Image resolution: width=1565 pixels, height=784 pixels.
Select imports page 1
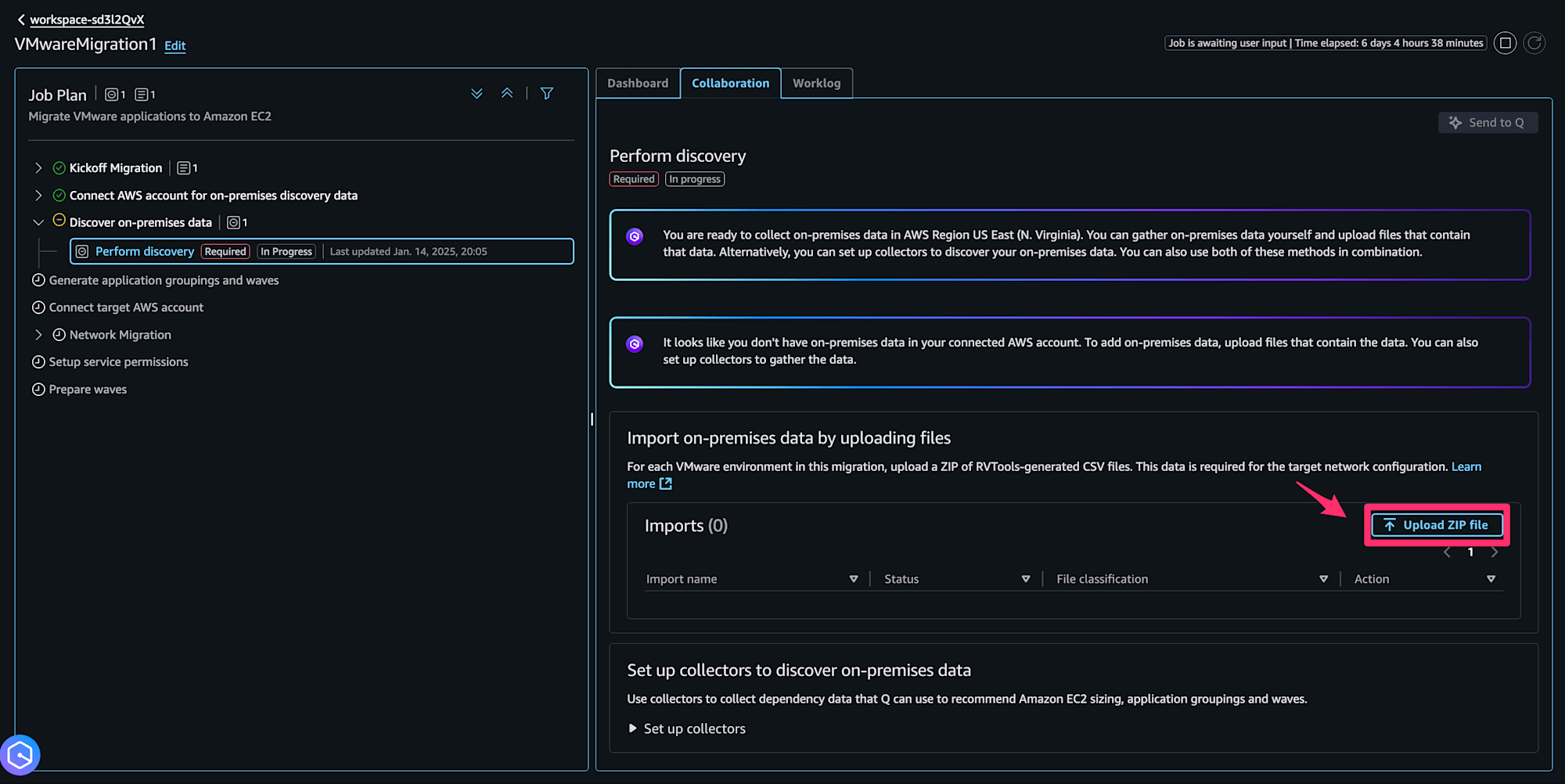[1470, 552]
